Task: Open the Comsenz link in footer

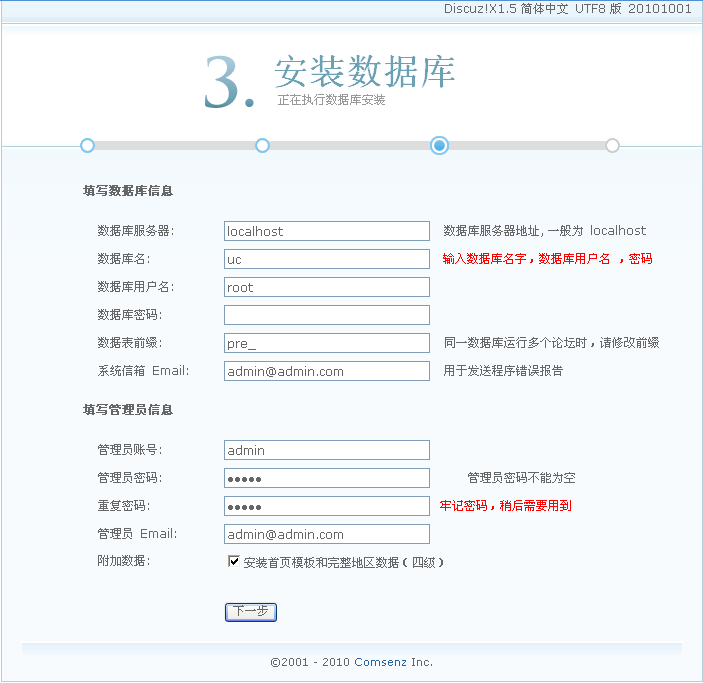Action: pyautogui.click(x=380, y=662)
